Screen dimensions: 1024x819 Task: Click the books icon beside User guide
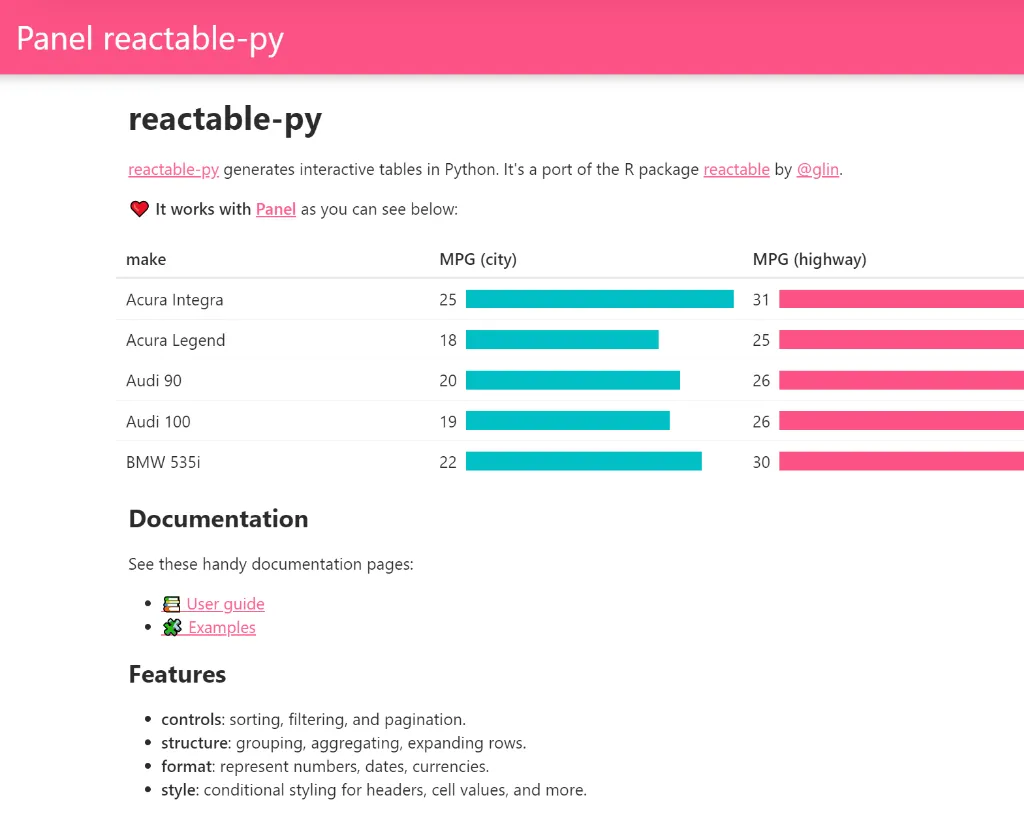pos(172,604)
